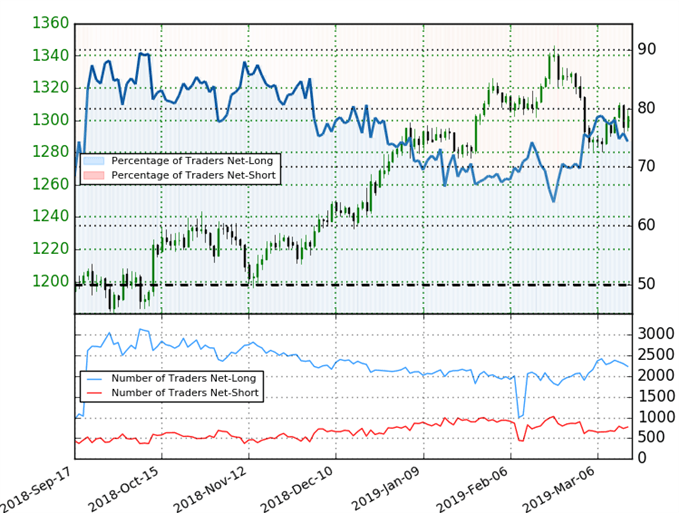Viewport: 679px width, 513px height.
Task: Click the 0 traders axis label
Action: click(x=642, y=458)
